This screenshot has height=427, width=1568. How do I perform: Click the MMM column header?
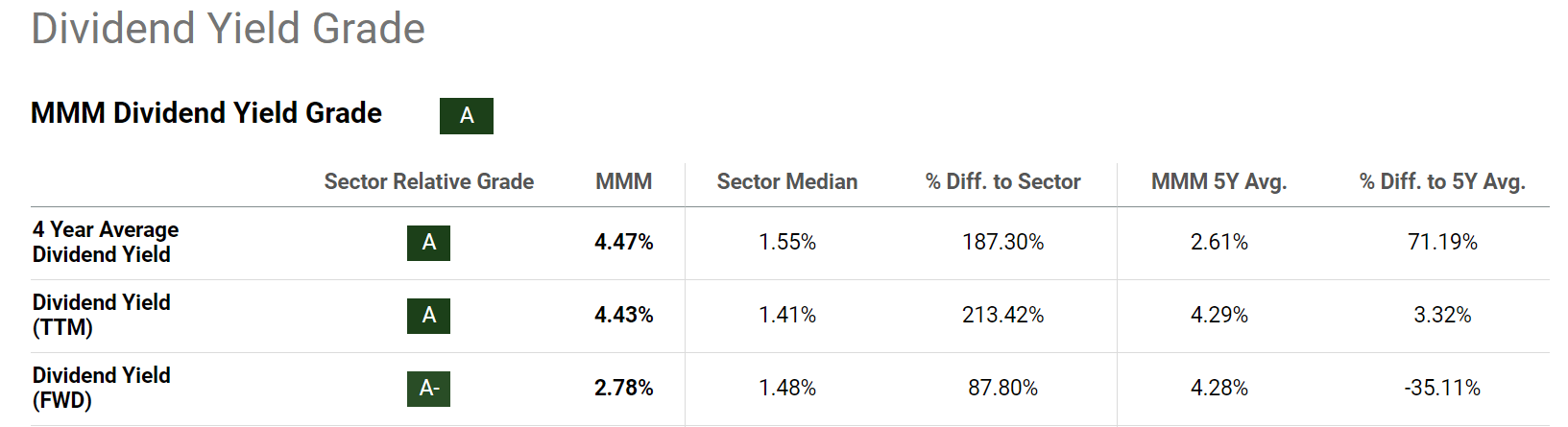tap(623, 182)
